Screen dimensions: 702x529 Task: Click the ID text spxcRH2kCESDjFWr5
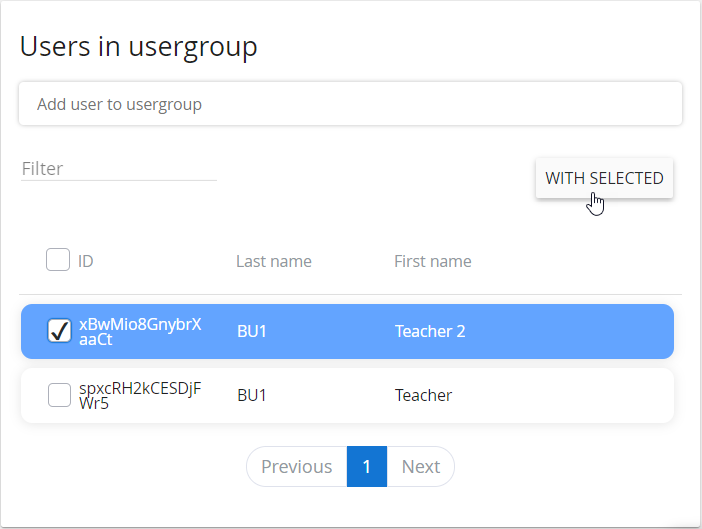(x=140, y=396)
